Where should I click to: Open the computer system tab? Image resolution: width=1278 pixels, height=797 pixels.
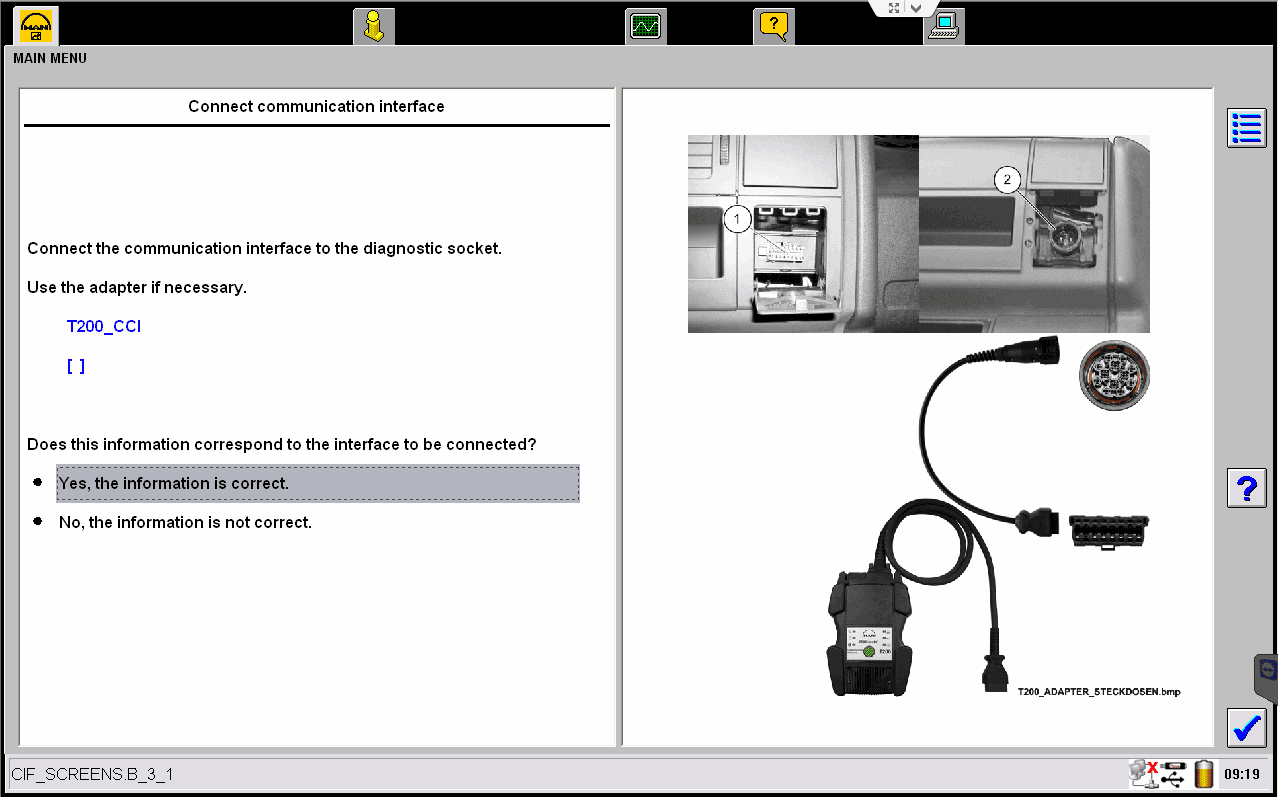(944, 26)
